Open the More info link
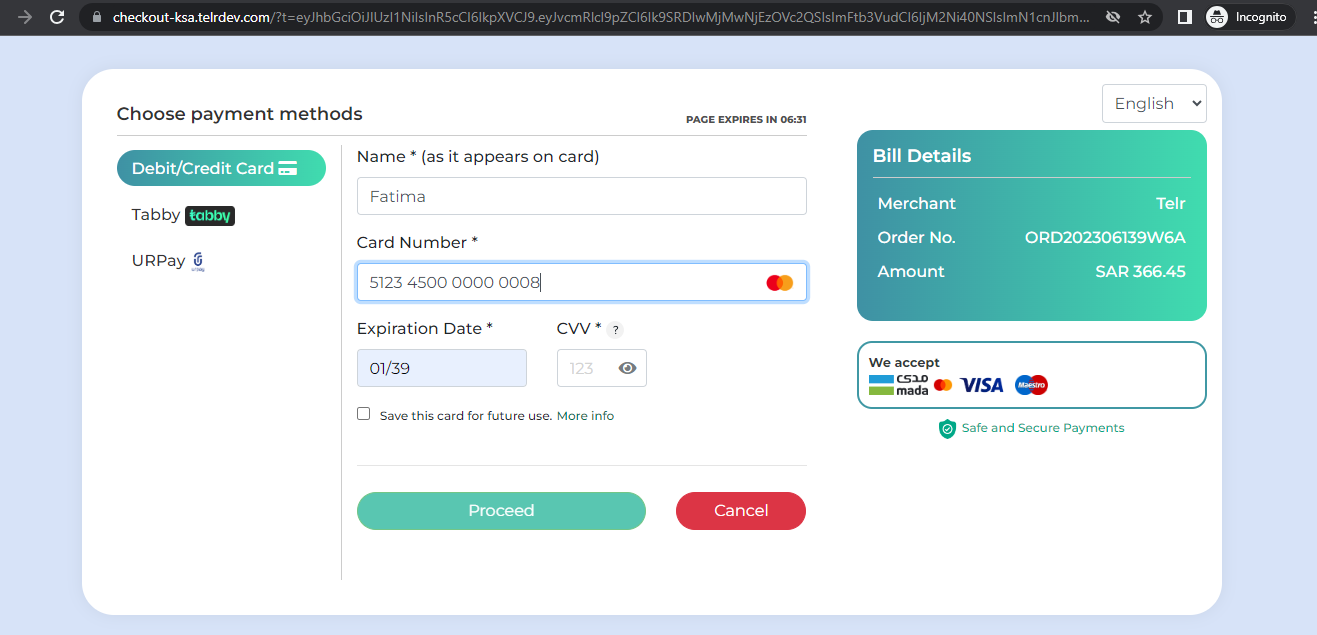Viewport: 1317px width, 635px height. click(x=585, y=416)
